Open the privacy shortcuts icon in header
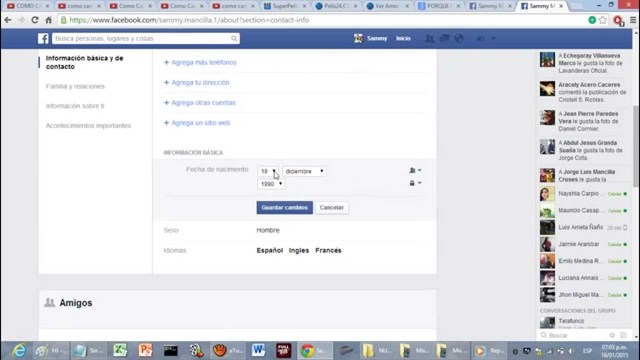Screen dimensions: 640x360 [481, 38]
